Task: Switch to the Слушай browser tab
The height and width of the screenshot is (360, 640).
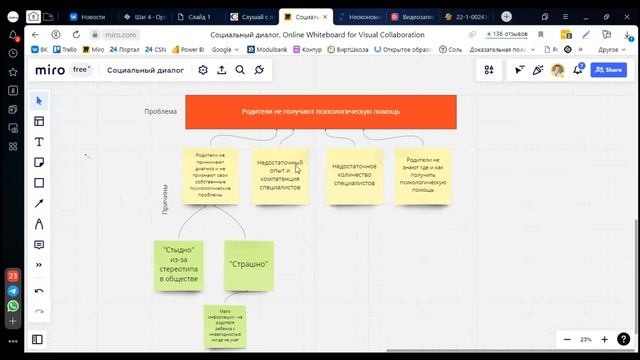Action: click(x=252, y=17)
